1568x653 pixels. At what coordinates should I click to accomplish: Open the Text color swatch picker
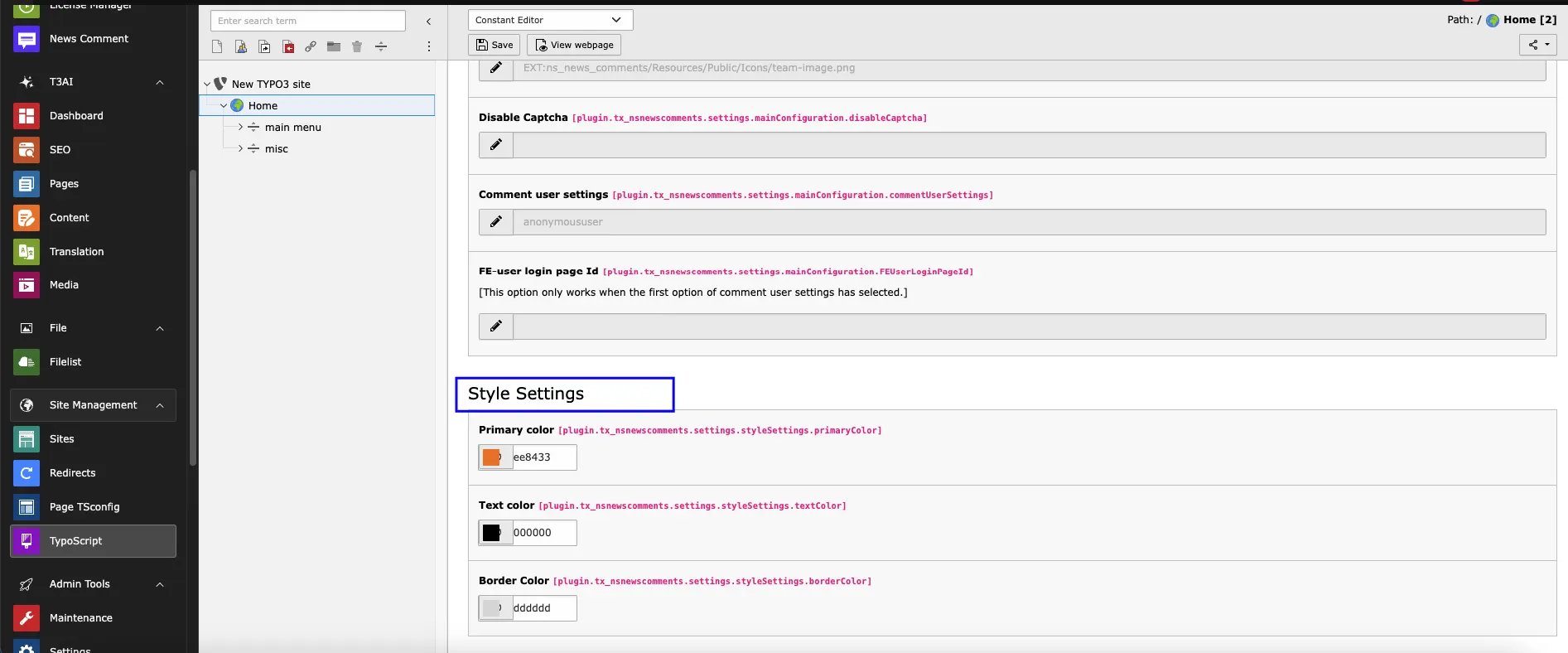(x=492, y=533)
